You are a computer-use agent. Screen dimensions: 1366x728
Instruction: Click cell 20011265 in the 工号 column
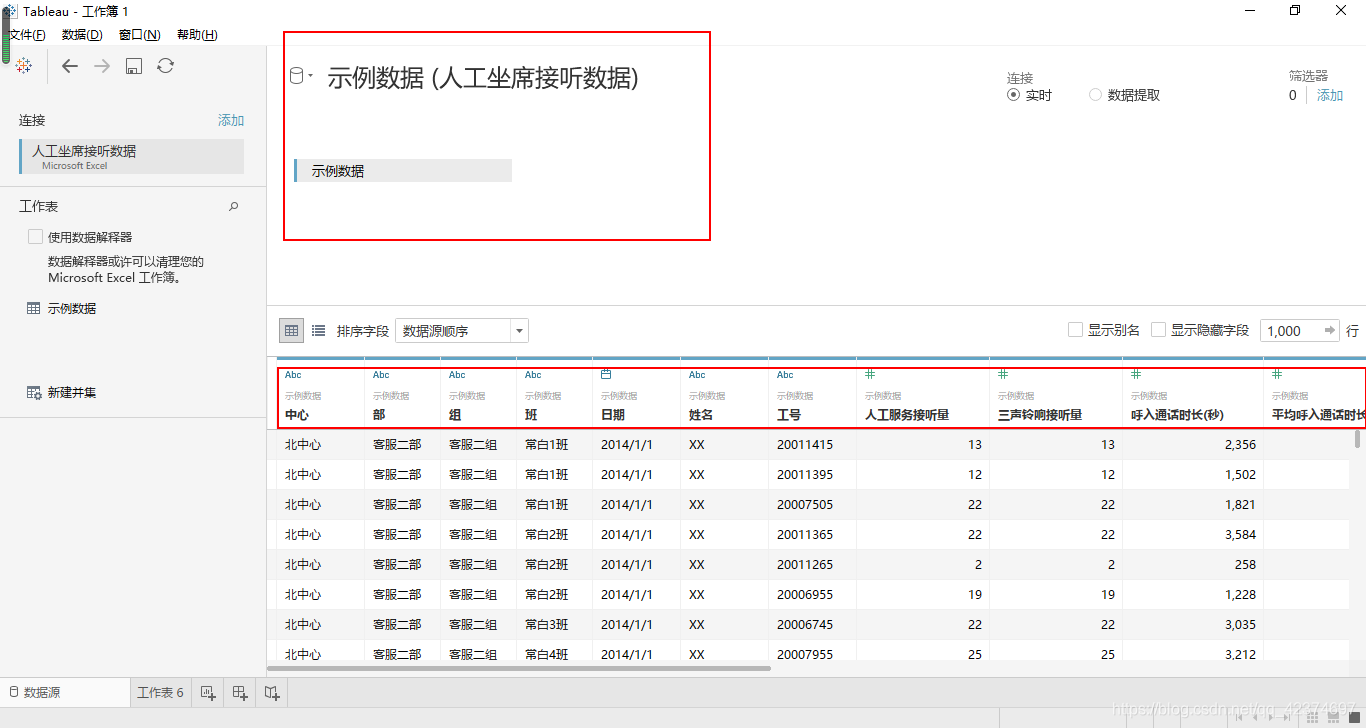point(805,564)
